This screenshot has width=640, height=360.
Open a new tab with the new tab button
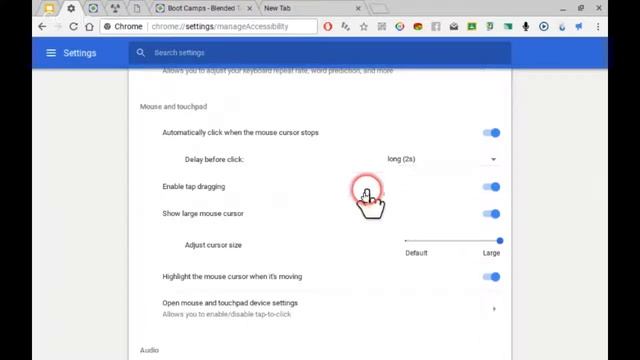click(x=379, y=8)
